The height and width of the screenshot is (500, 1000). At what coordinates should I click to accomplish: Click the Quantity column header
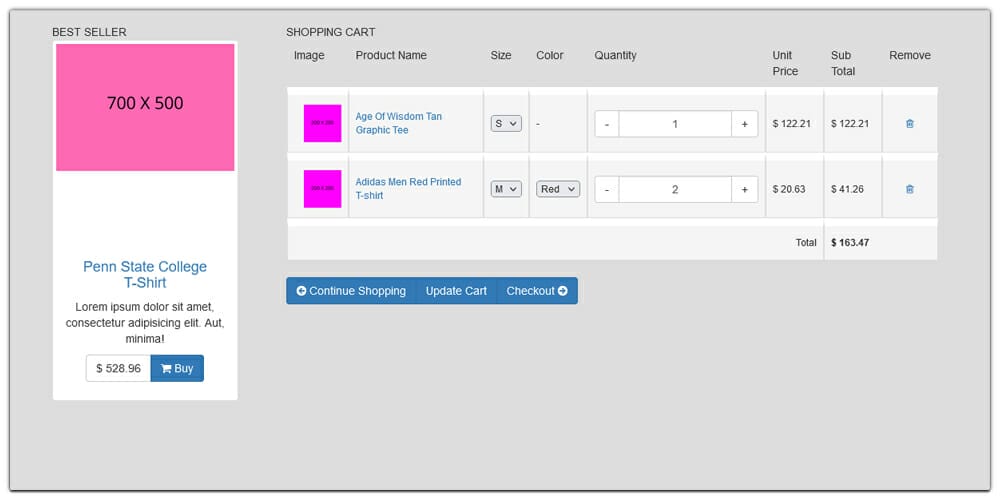tap(615, 55)
